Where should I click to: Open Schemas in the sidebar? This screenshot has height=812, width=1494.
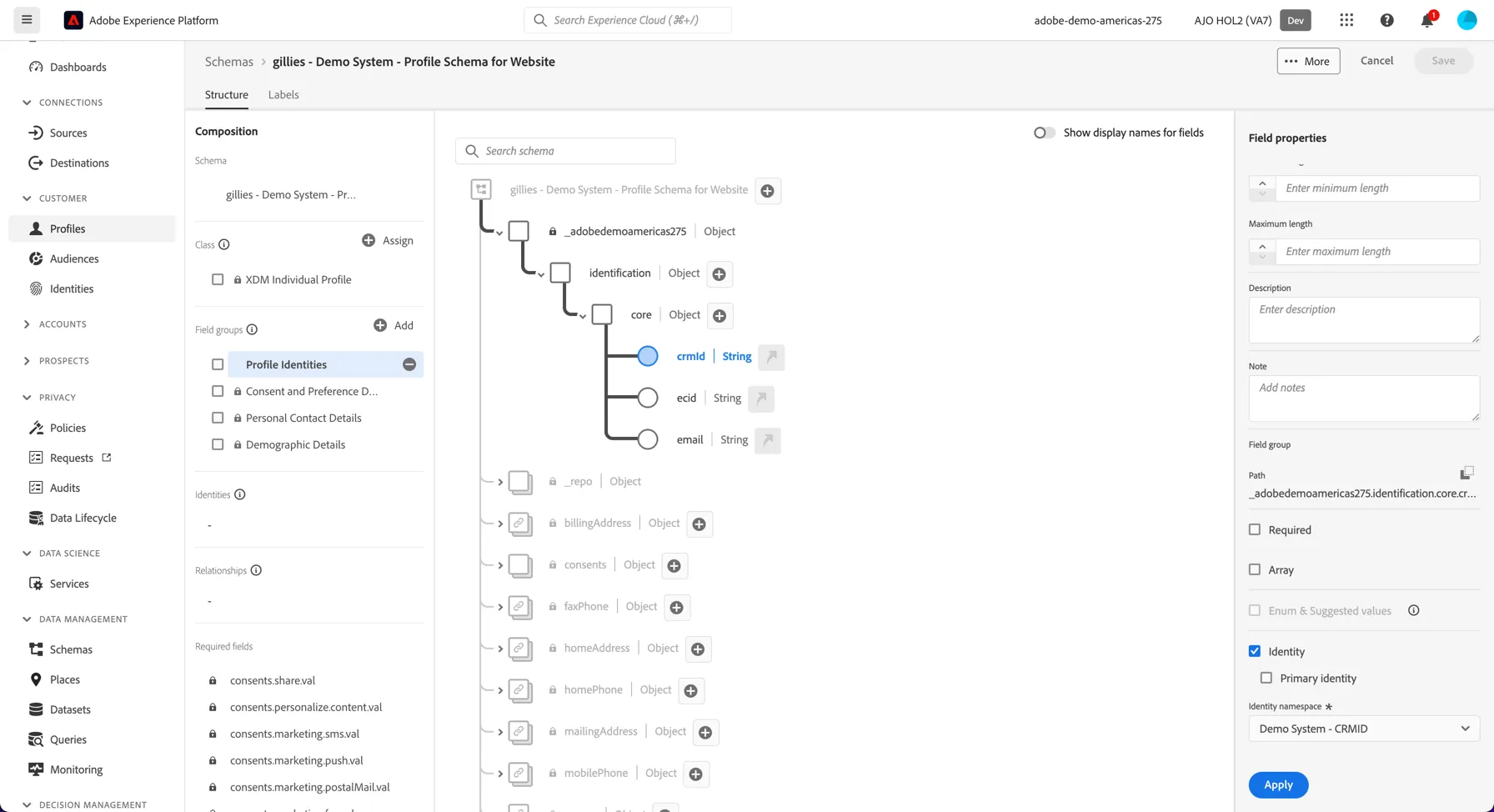click(71, 649)
